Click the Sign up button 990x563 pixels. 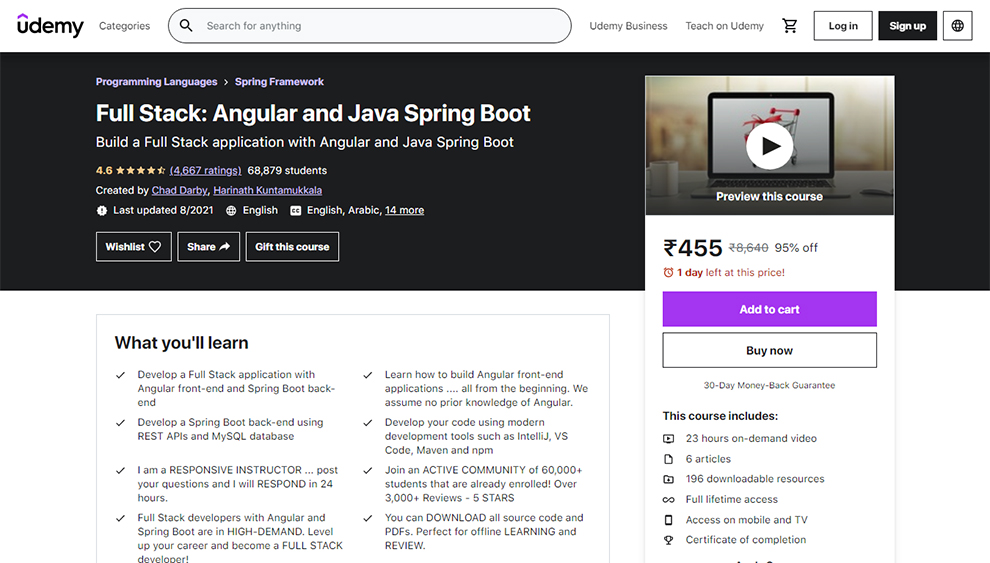click(907, 26)
